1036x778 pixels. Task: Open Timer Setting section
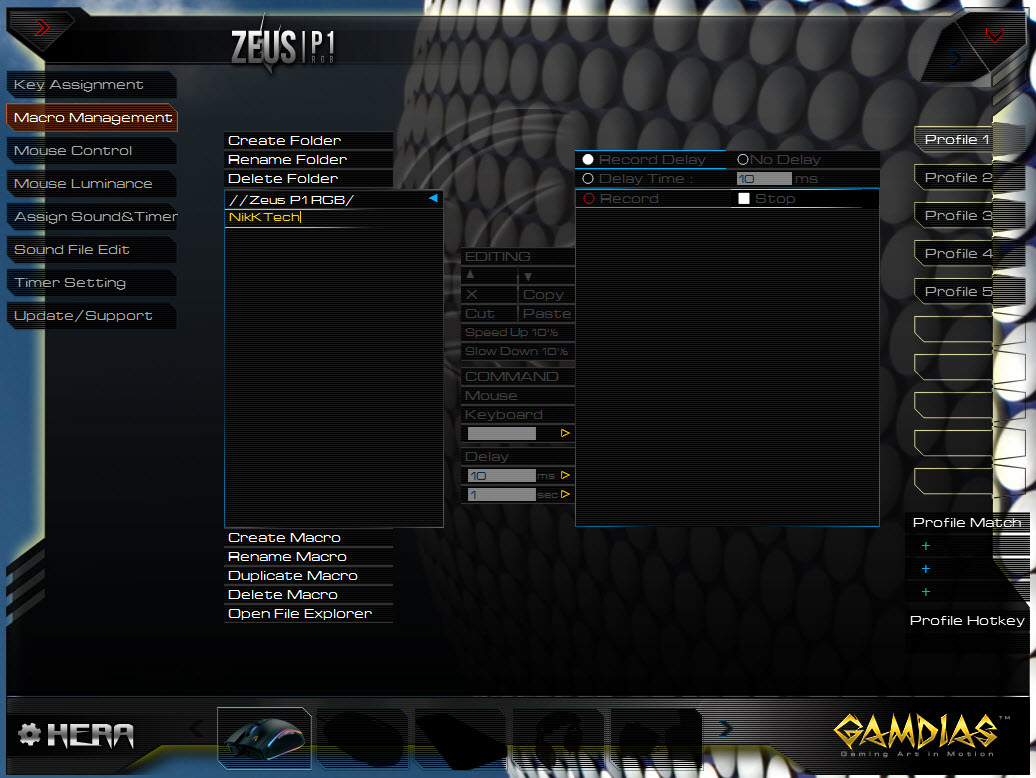tap(91, 283)
